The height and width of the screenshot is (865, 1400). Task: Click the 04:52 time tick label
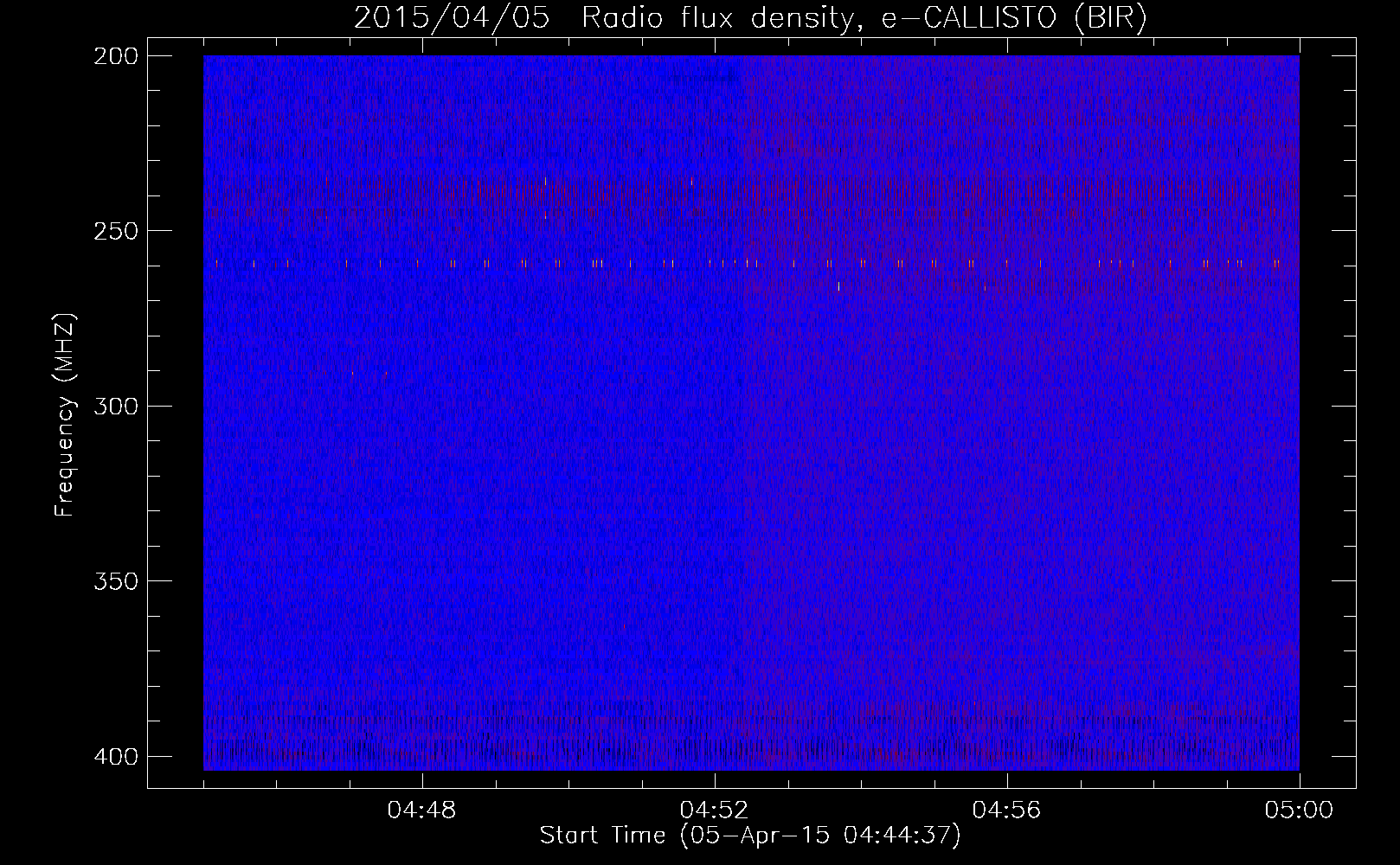[715, 811]
